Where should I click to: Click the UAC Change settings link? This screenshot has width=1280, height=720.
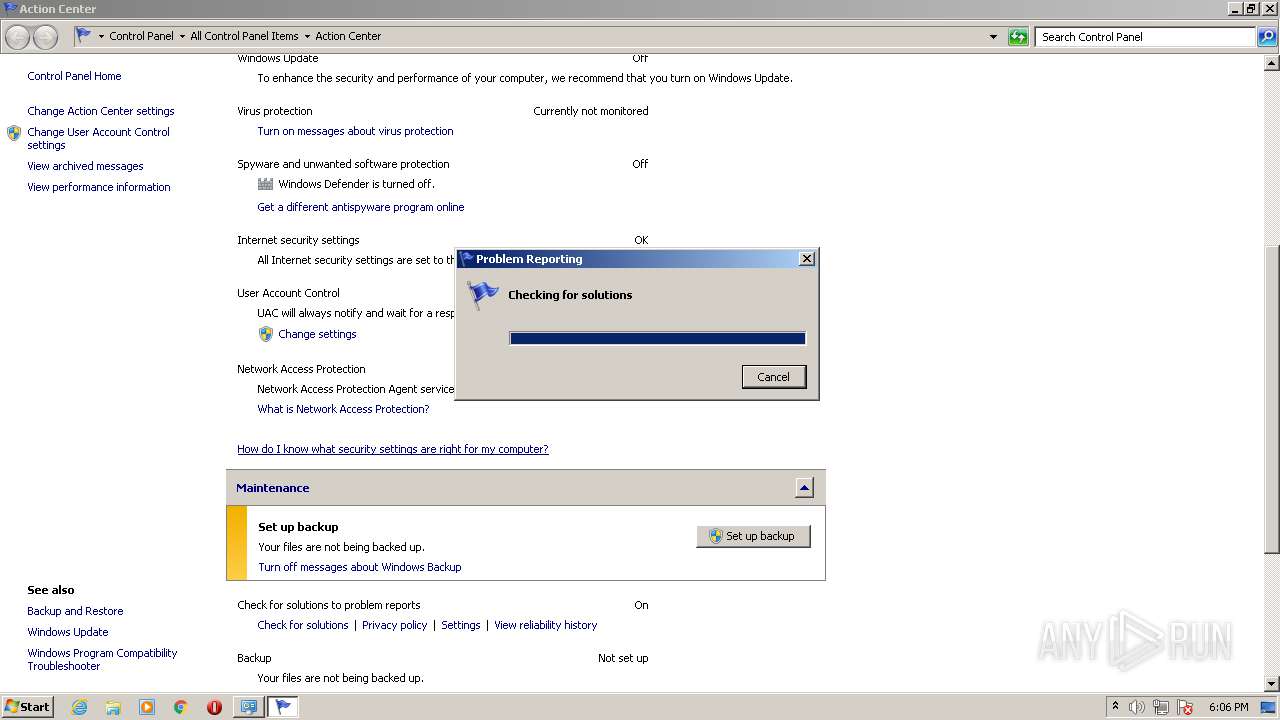[317, 334]
